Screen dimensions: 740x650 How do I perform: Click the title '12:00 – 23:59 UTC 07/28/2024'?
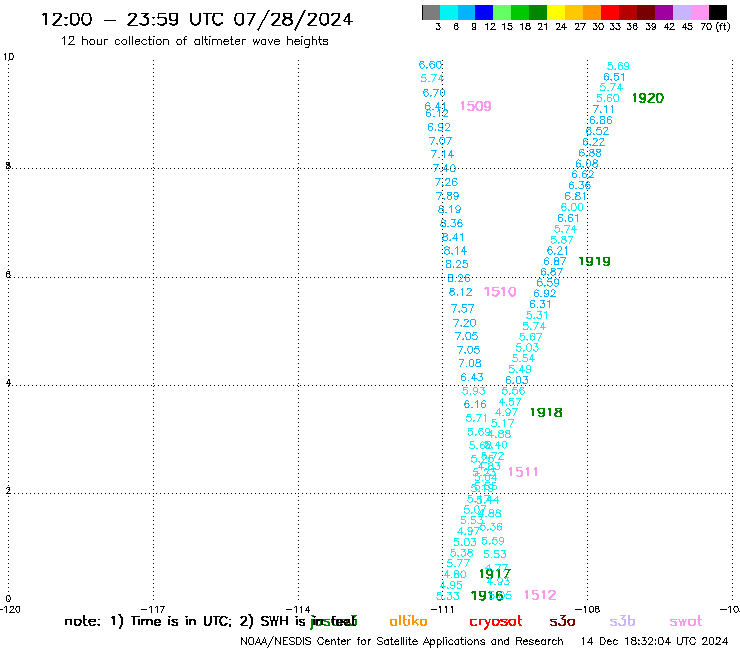(x=197, y=19)
